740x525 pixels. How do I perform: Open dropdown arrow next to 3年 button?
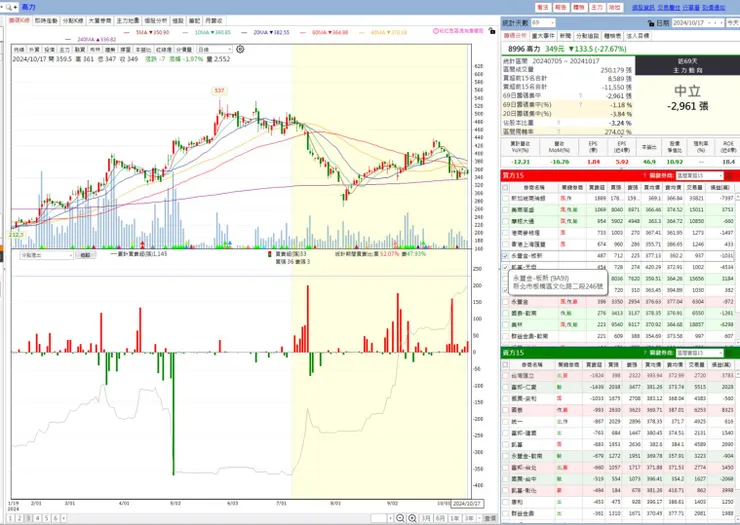pos(479,518)
